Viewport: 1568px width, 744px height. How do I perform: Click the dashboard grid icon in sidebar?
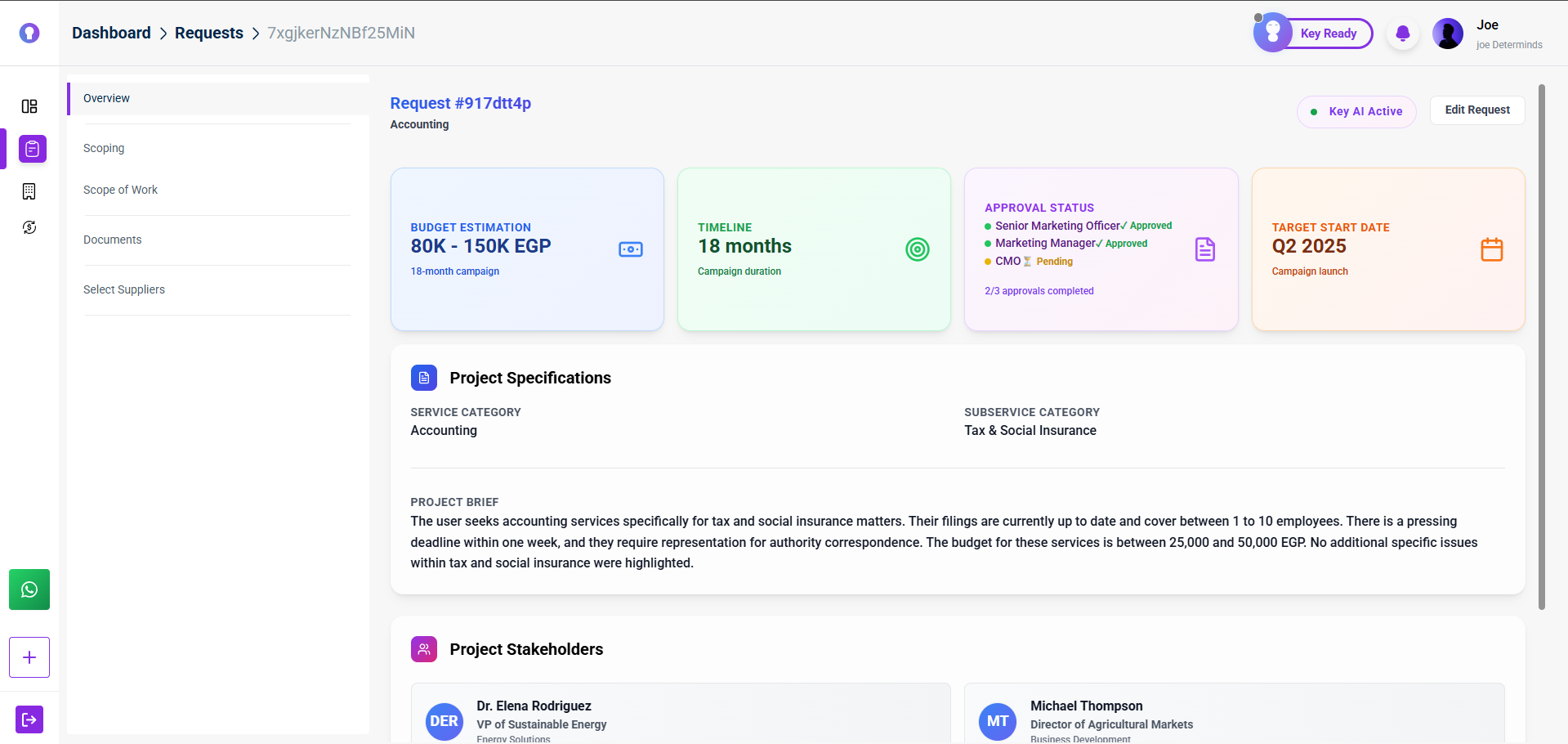coord(29,106)
